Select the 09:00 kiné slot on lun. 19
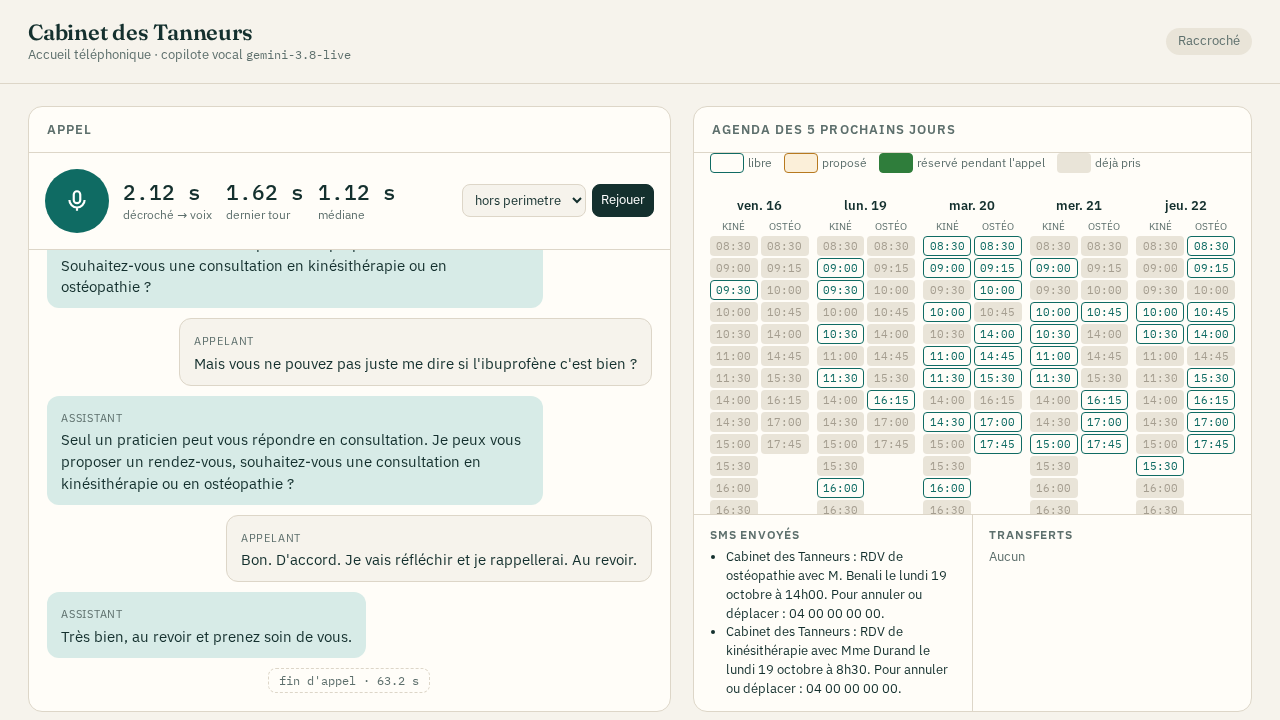Image resolution: width=1280 pixels, height=720 pixels. pos(841,268)
